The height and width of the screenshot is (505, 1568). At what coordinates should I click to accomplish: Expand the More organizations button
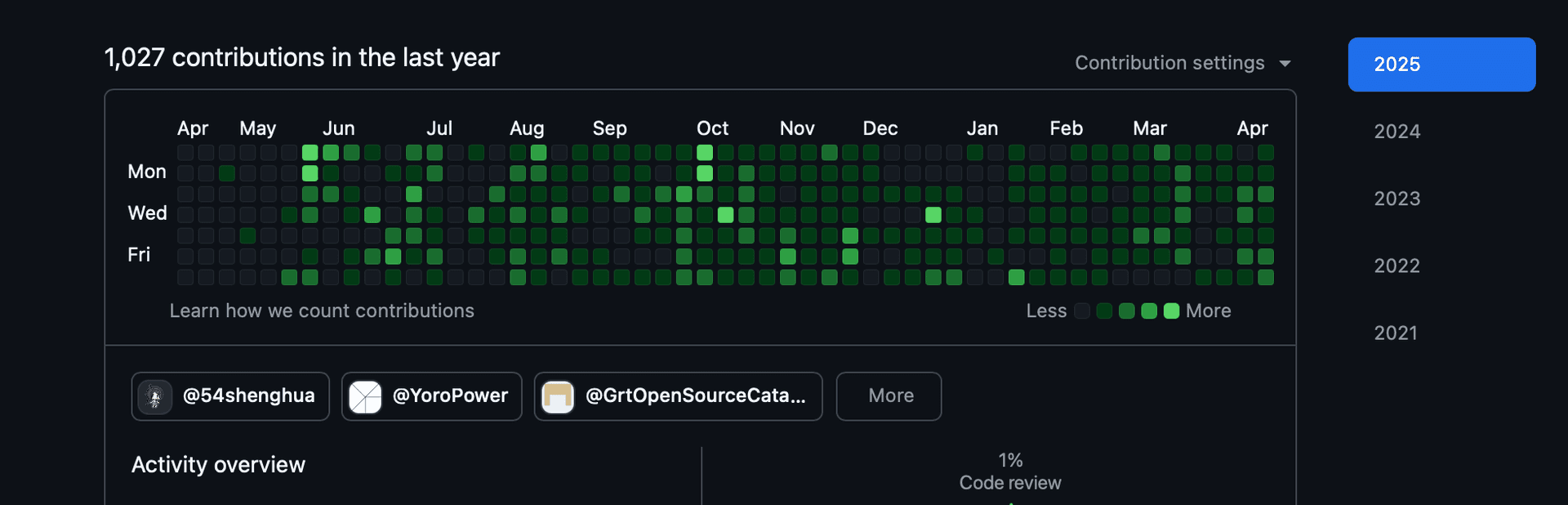pyautogui.click(x=889, y=396)
